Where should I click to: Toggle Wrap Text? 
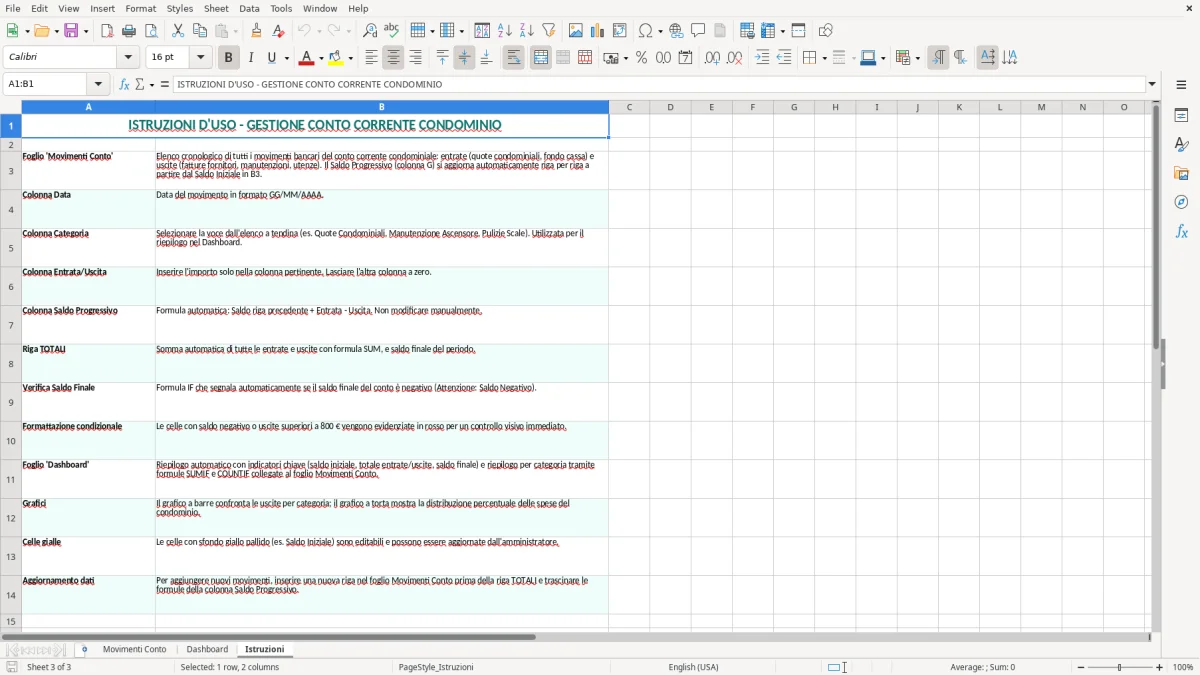pyautogui.click(x=514, y=58)
